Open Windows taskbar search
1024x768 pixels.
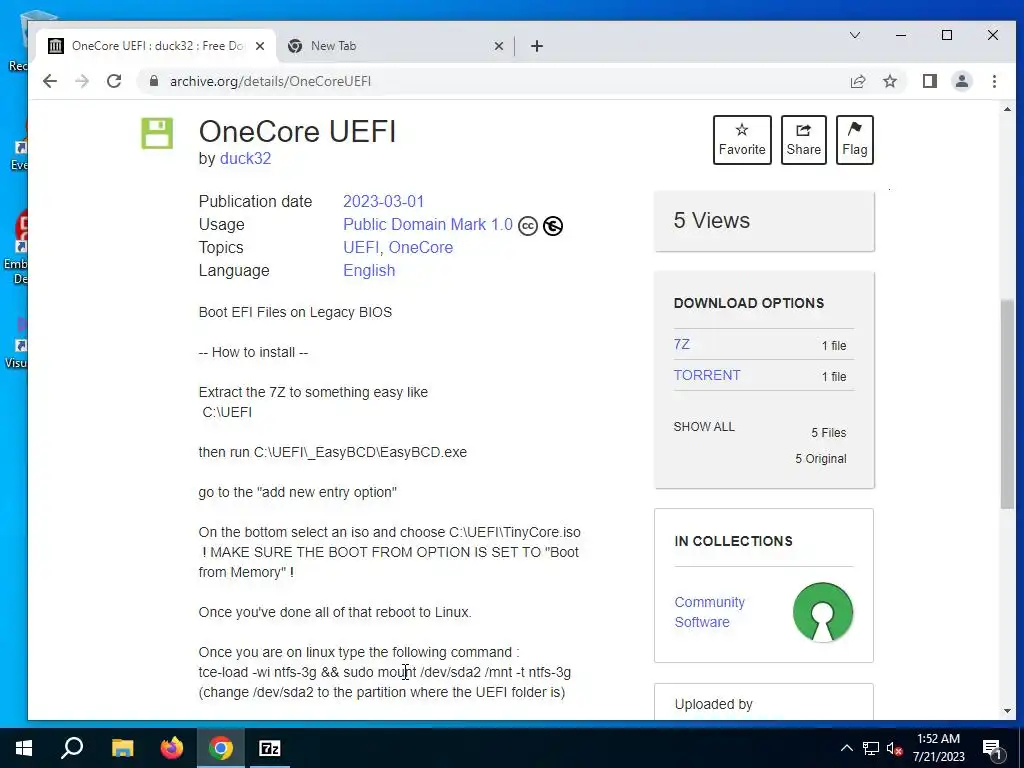click(72, 748)
